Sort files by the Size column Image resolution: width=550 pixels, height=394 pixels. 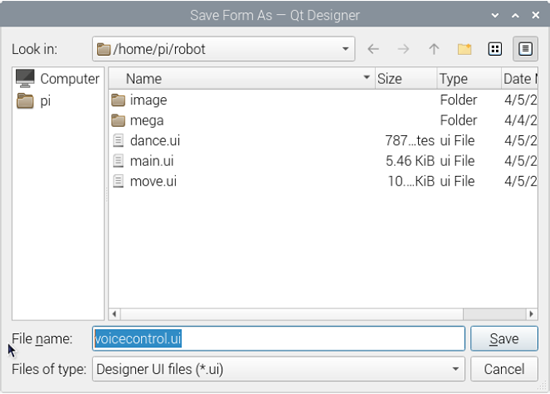pos(406,79)
